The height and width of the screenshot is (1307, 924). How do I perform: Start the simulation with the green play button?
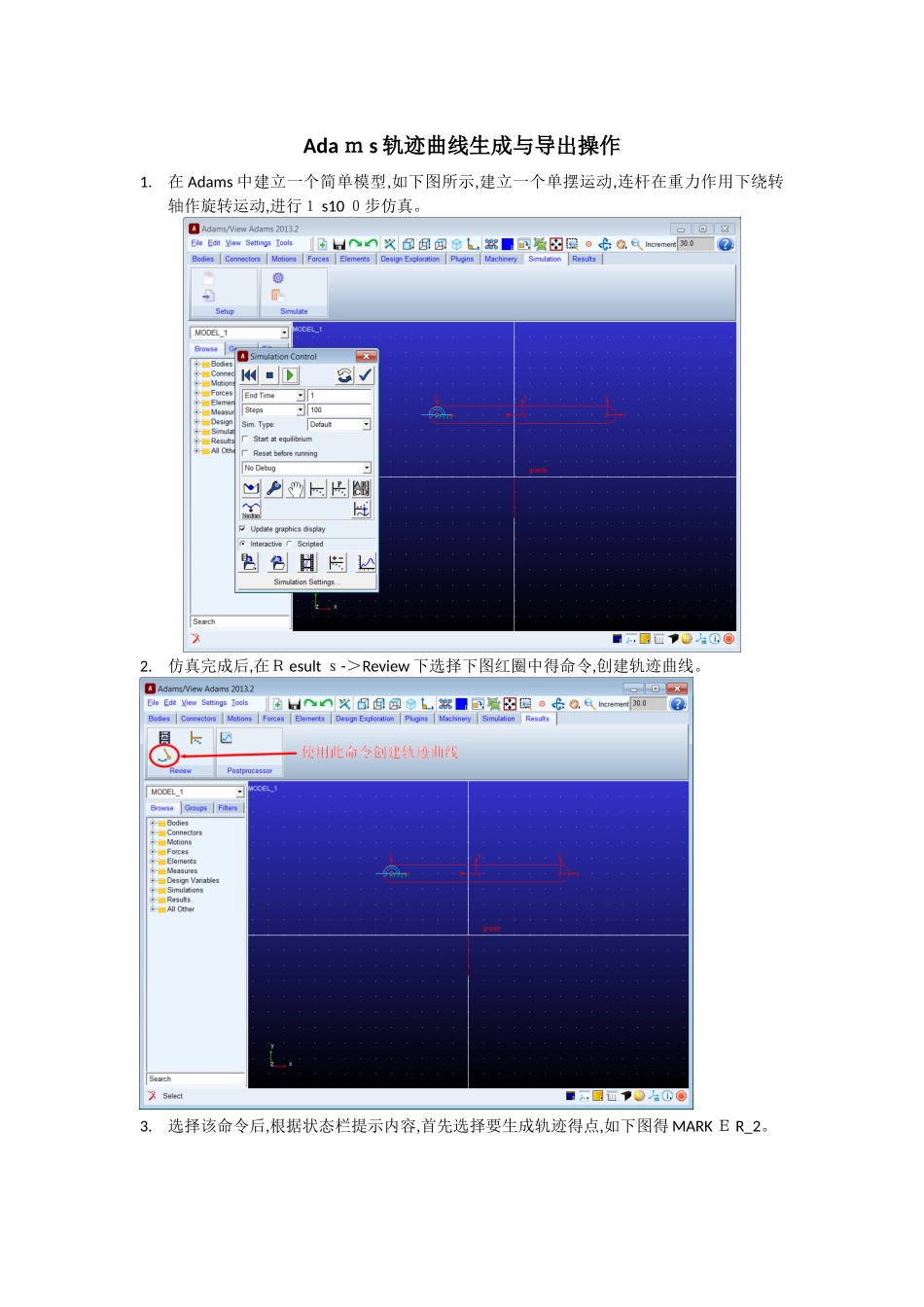[x=290, y=375]
